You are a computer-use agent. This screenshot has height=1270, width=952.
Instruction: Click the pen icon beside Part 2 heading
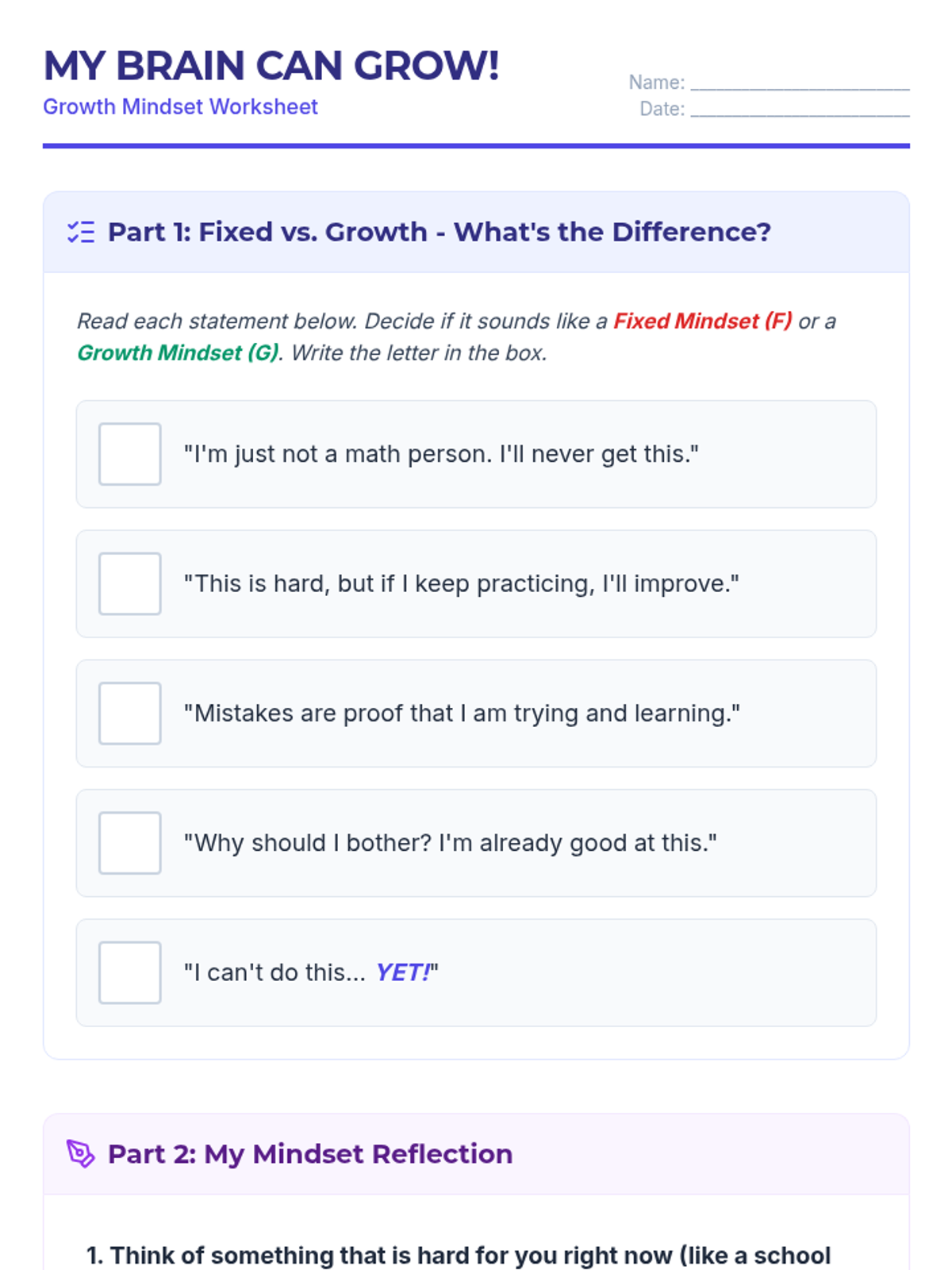pyautogui.click(x=81, y=1153)
